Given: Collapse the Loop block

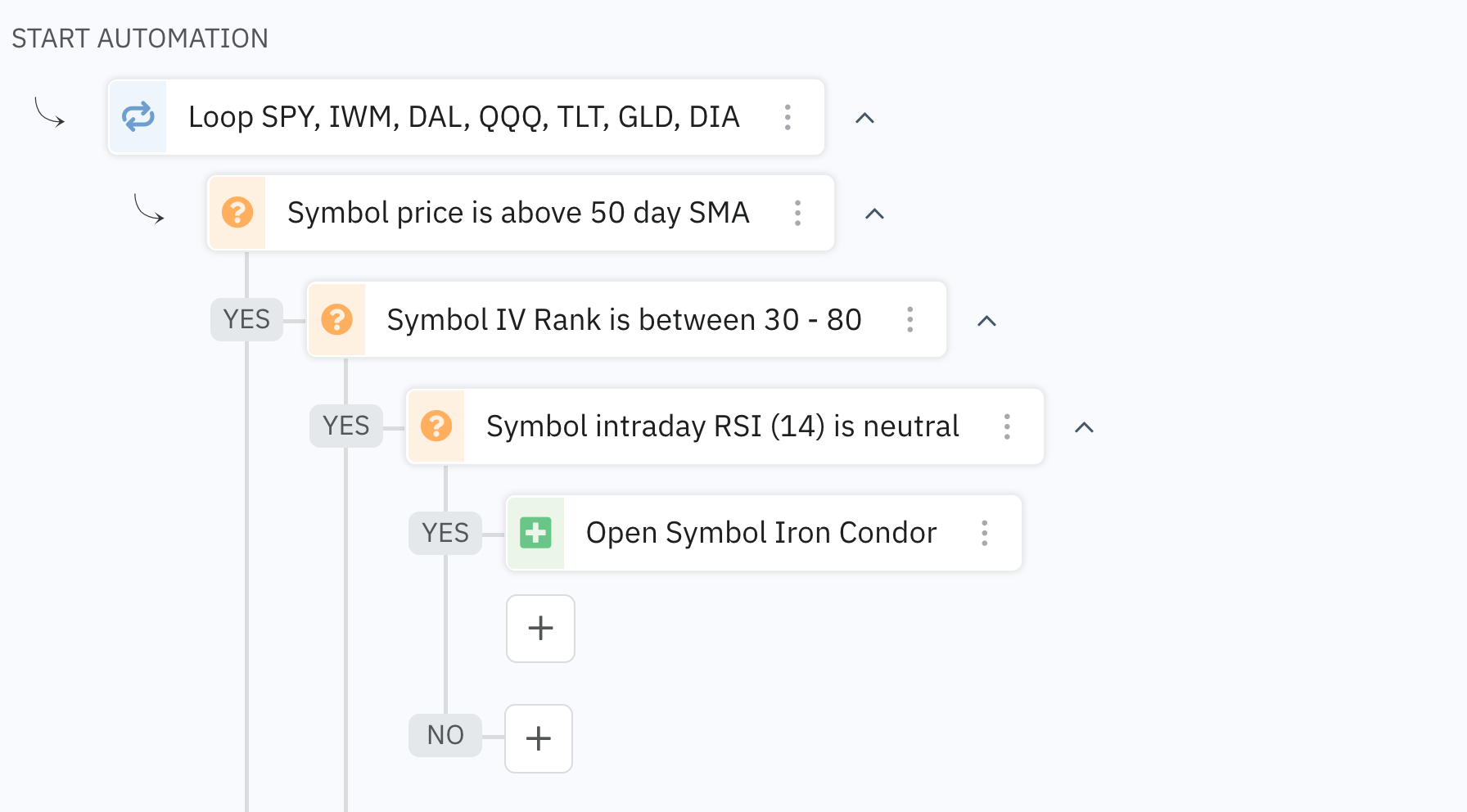Looking at the screenshot, I should click(864, 118).
